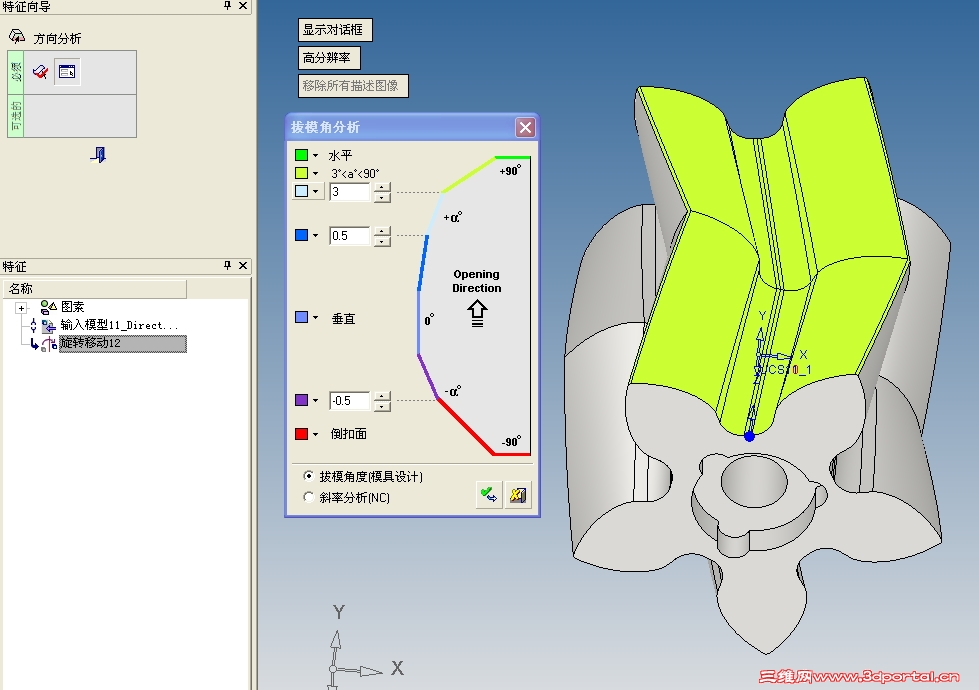Decrease the 0.5 value with the down arrow
Screen dimensions: 979x690
[382, 241]
